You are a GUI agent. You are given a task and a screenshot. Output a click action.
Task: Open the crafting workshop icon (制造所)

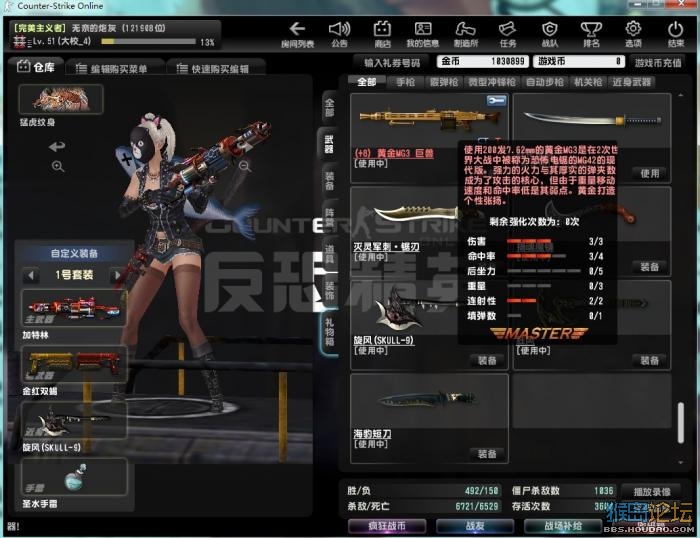tap(465, 29)
